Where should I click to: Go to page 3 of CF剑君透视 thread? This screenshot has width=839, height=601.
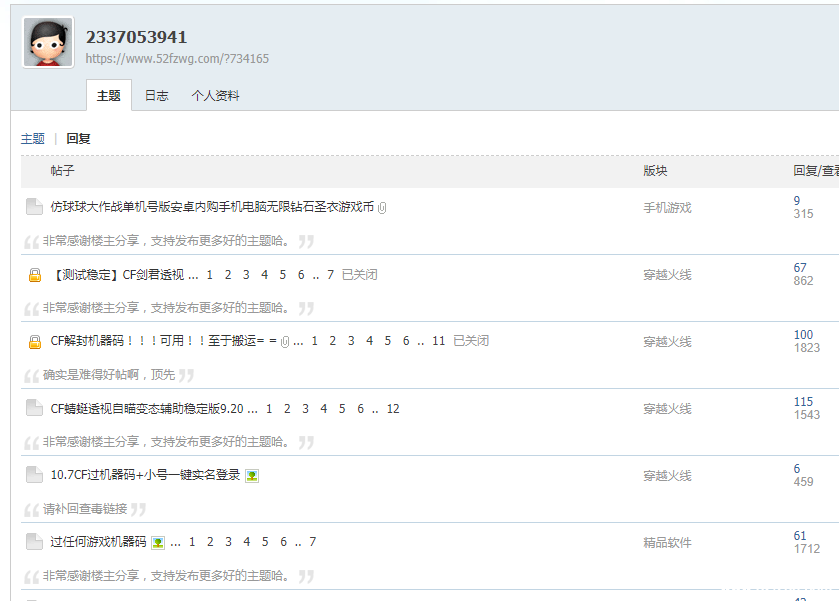tap(246, 275)
